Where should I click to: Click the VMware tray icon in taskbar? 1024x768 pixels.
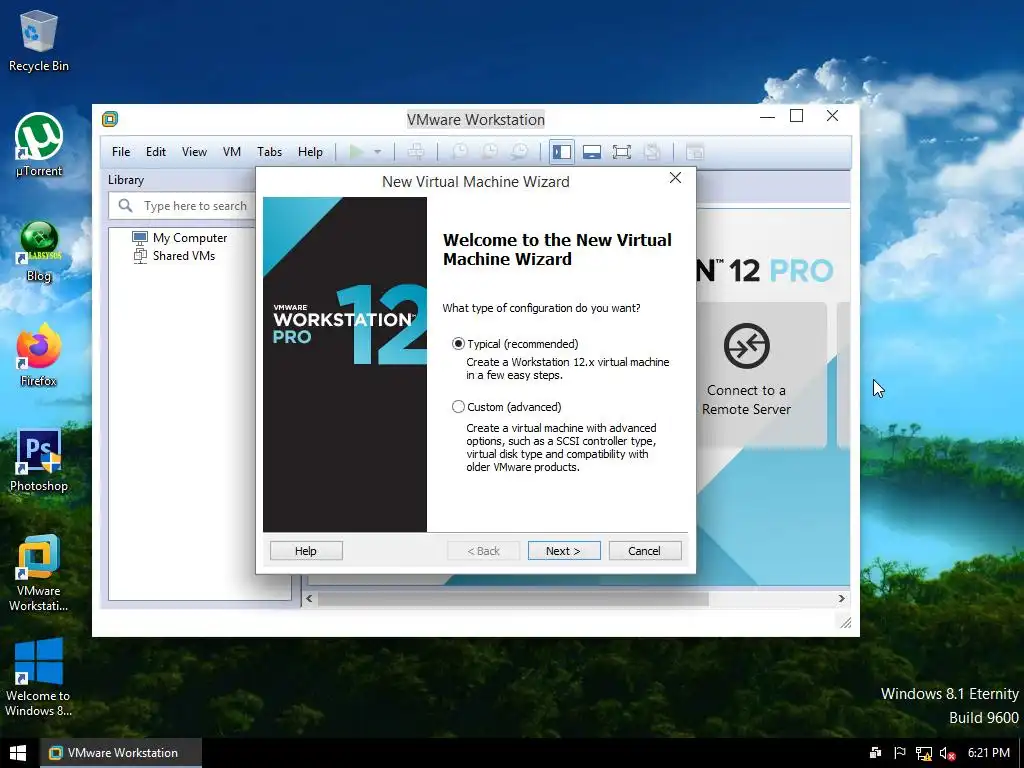(x=875, y=753)
